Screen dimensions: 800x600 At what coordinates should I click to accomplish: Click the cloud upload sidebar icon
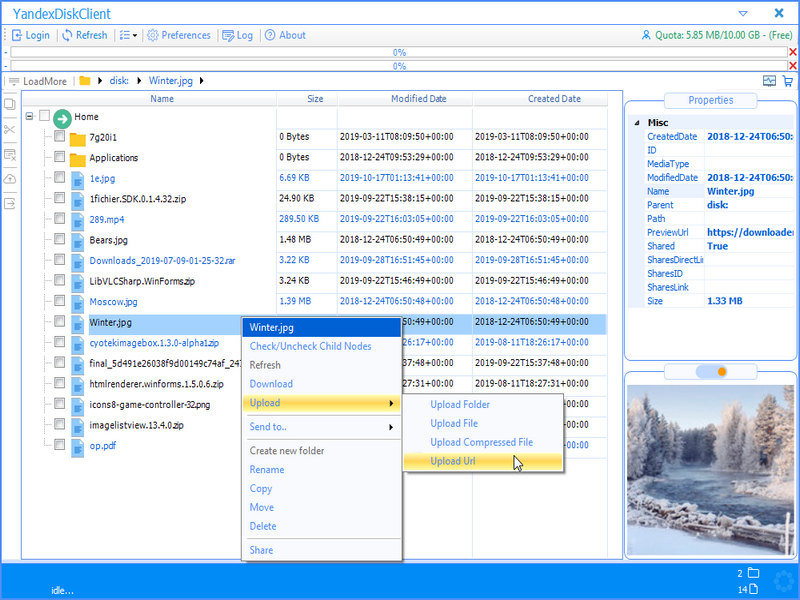coord(10,180)
